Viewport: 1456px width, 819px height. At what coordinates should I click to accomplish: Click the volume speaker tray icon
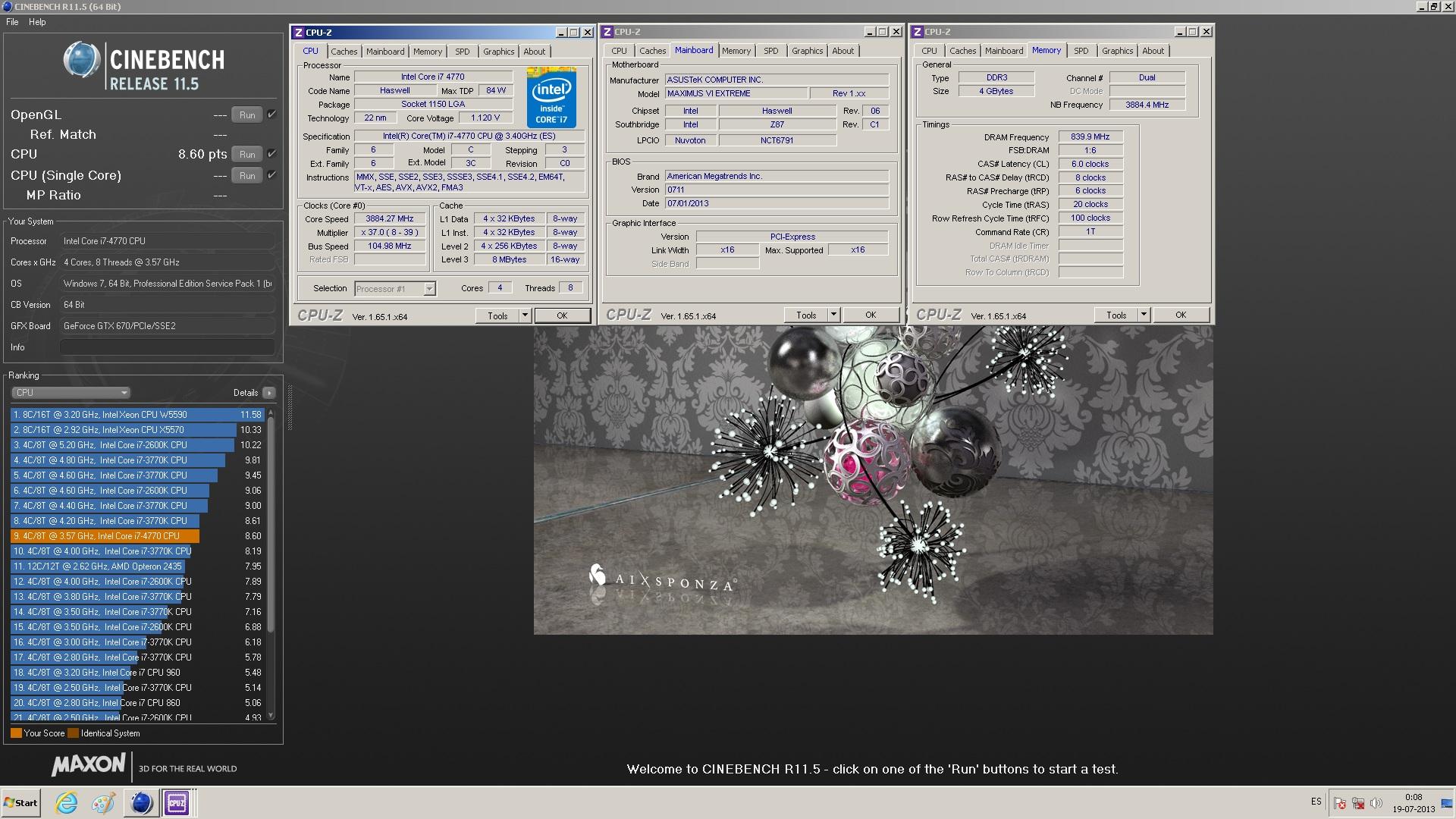[x=1376, y=803]
